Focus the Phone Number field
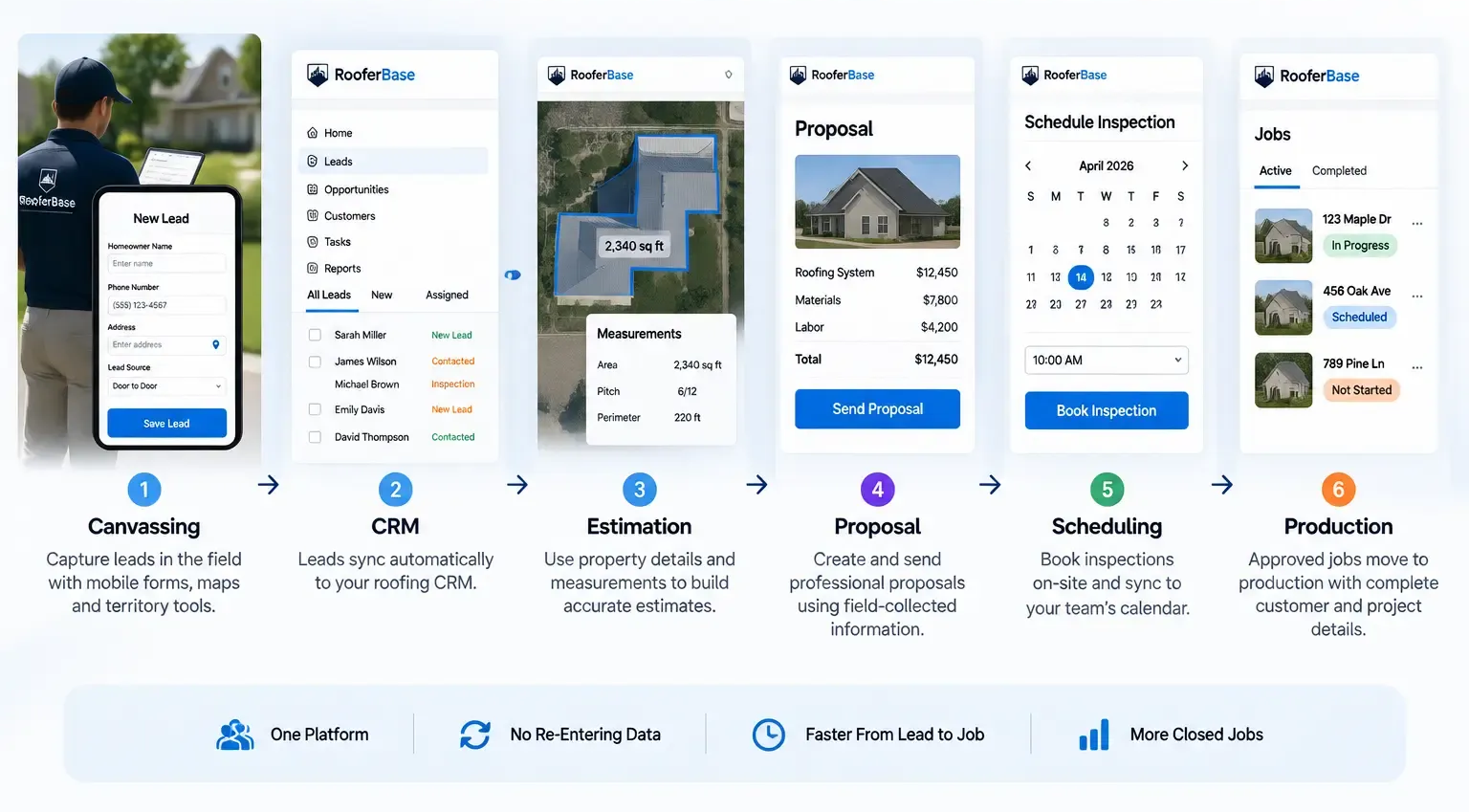 (x=166, y=305)
